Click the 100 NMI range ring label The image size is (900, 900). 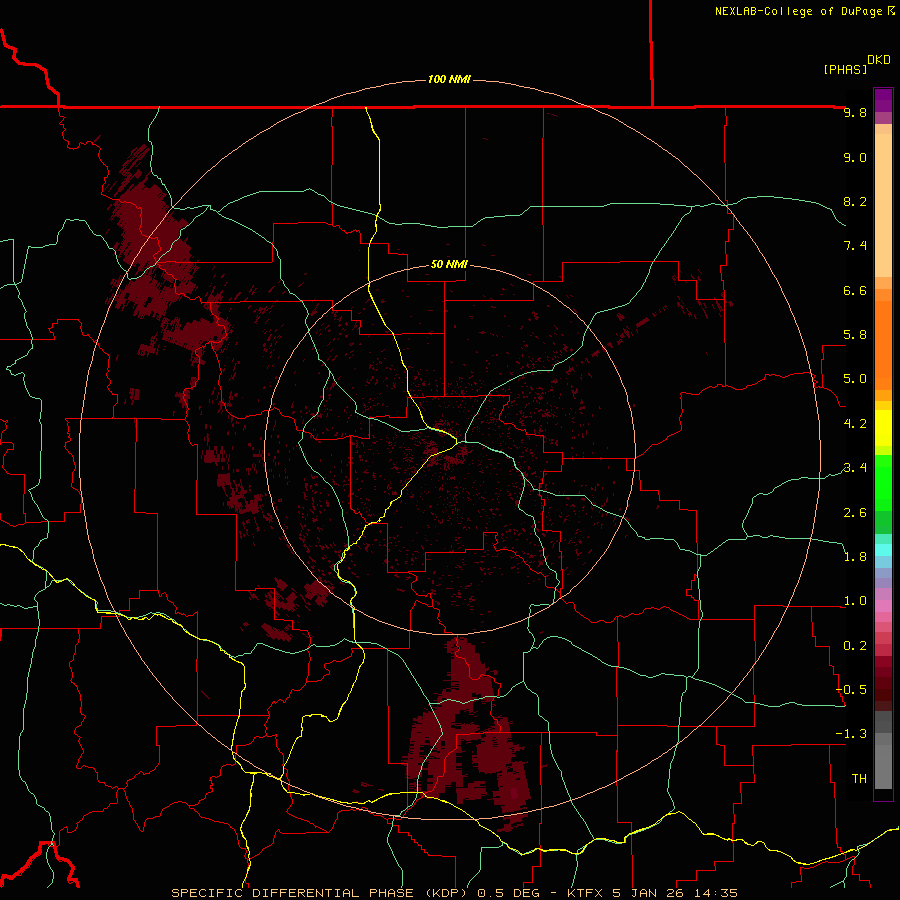pos(449,79)
